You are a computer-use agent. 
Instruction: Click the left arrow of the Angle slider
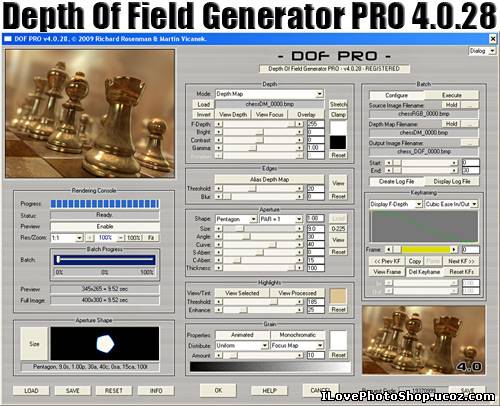coord(219,237)
